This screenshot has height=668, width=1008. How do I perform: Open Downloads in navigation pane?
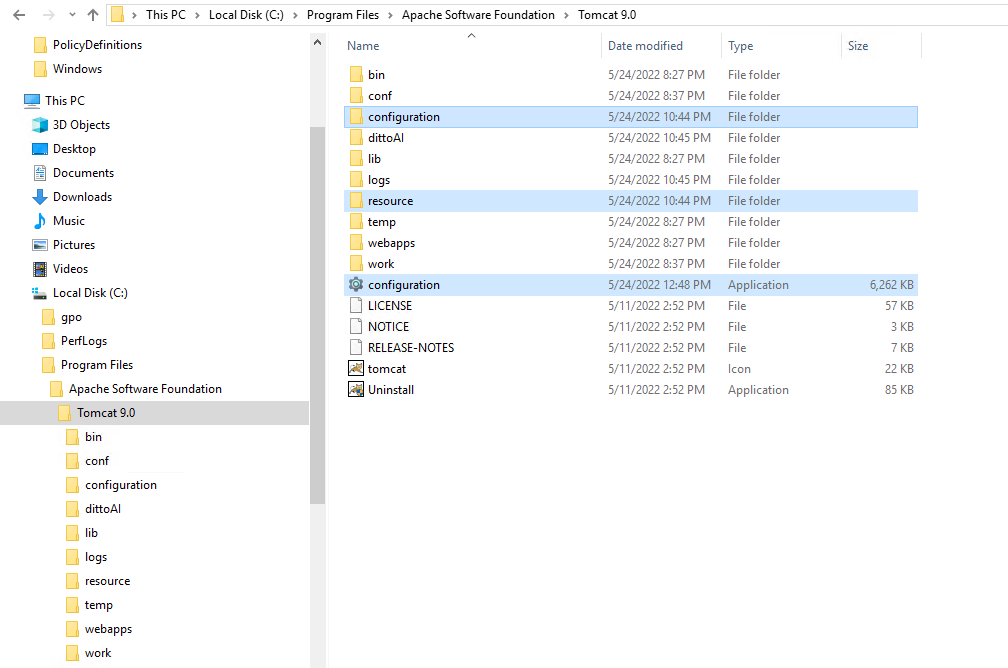[82, 197]
